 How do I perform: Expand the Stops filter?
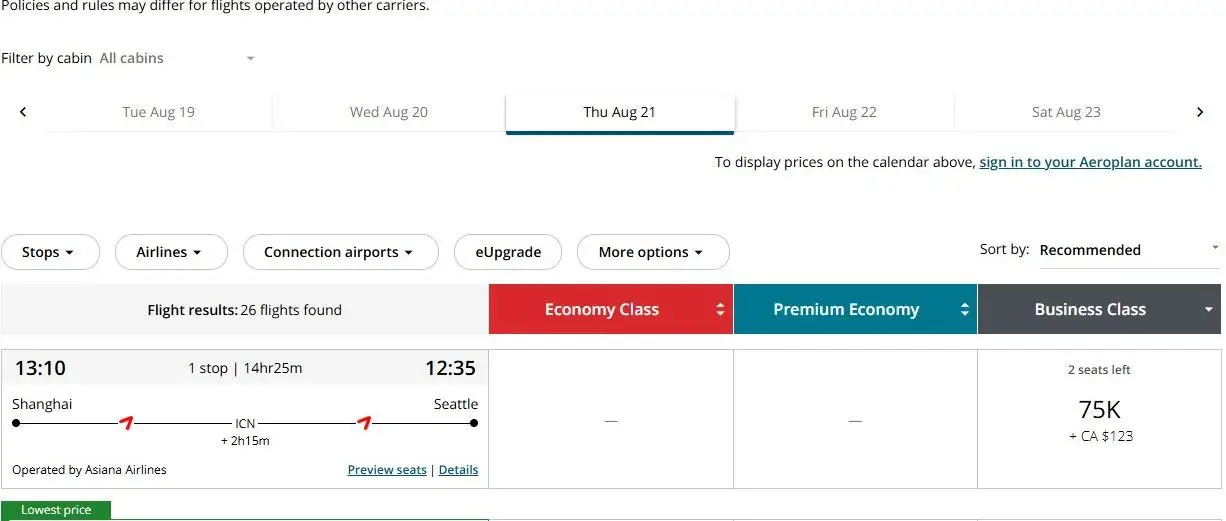[x=50, y=252]
